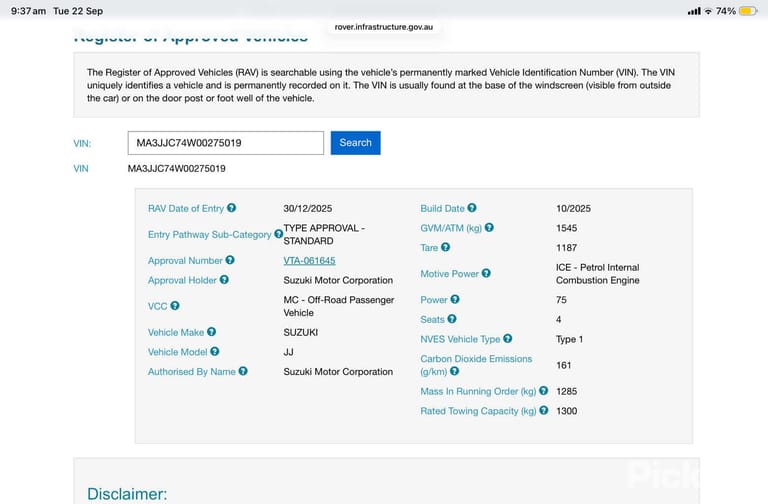Select the MC - Off-Road Passenger Vehicle value
The image size is (768, 504).
pos(338,306)
